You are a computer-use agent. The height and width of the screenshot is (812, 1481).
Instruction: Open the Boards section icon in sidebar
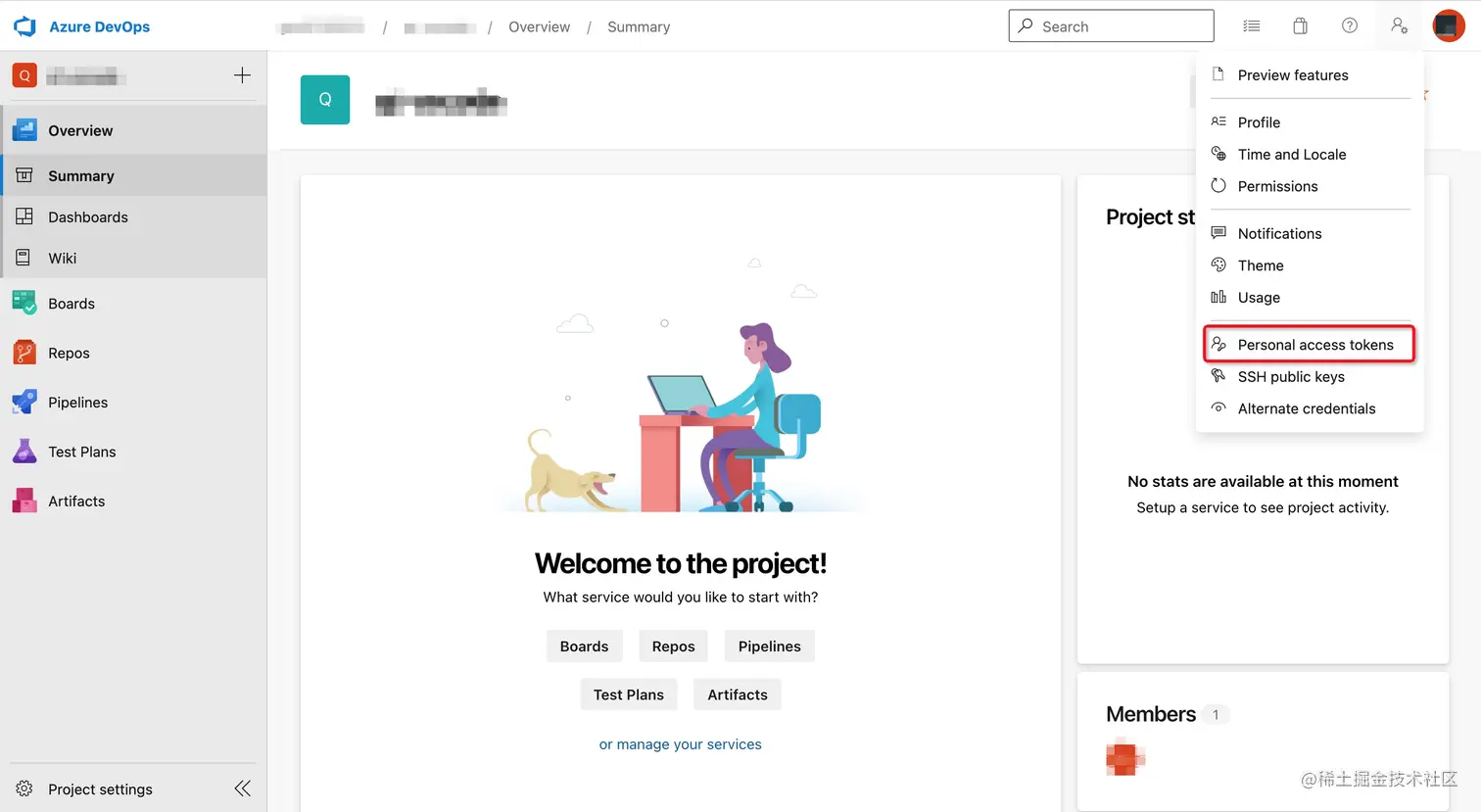click(x=24, y=303)
